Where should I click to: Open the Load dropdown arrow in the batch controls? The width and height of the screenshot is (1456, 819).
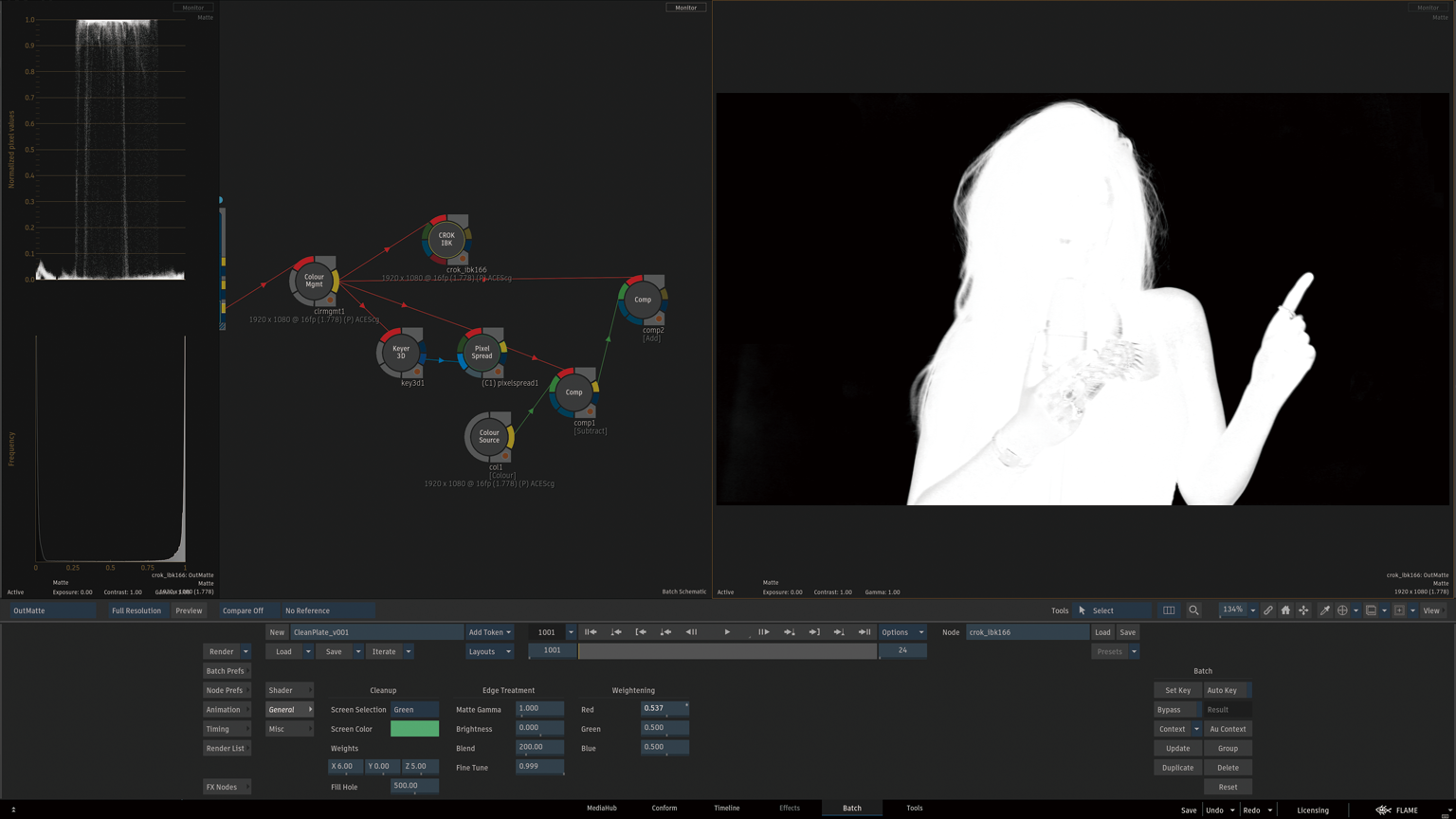308,651
